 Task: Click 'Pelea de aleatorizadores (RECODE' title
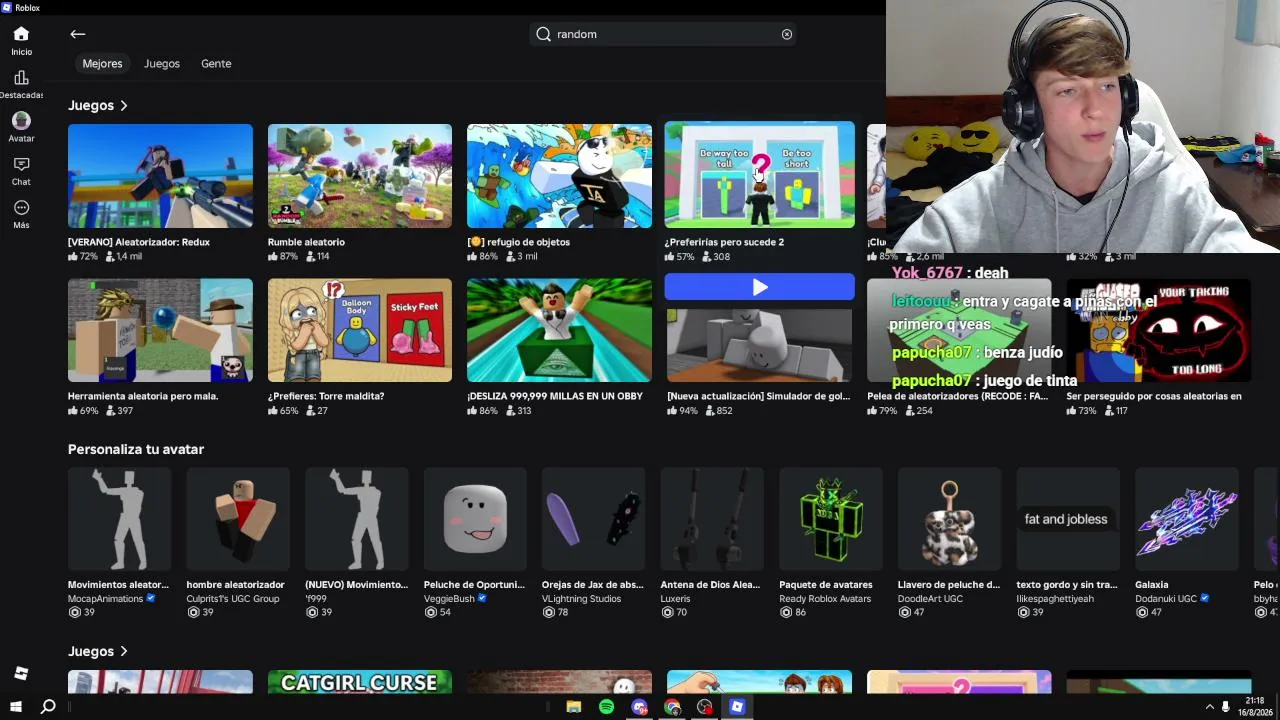958,396
